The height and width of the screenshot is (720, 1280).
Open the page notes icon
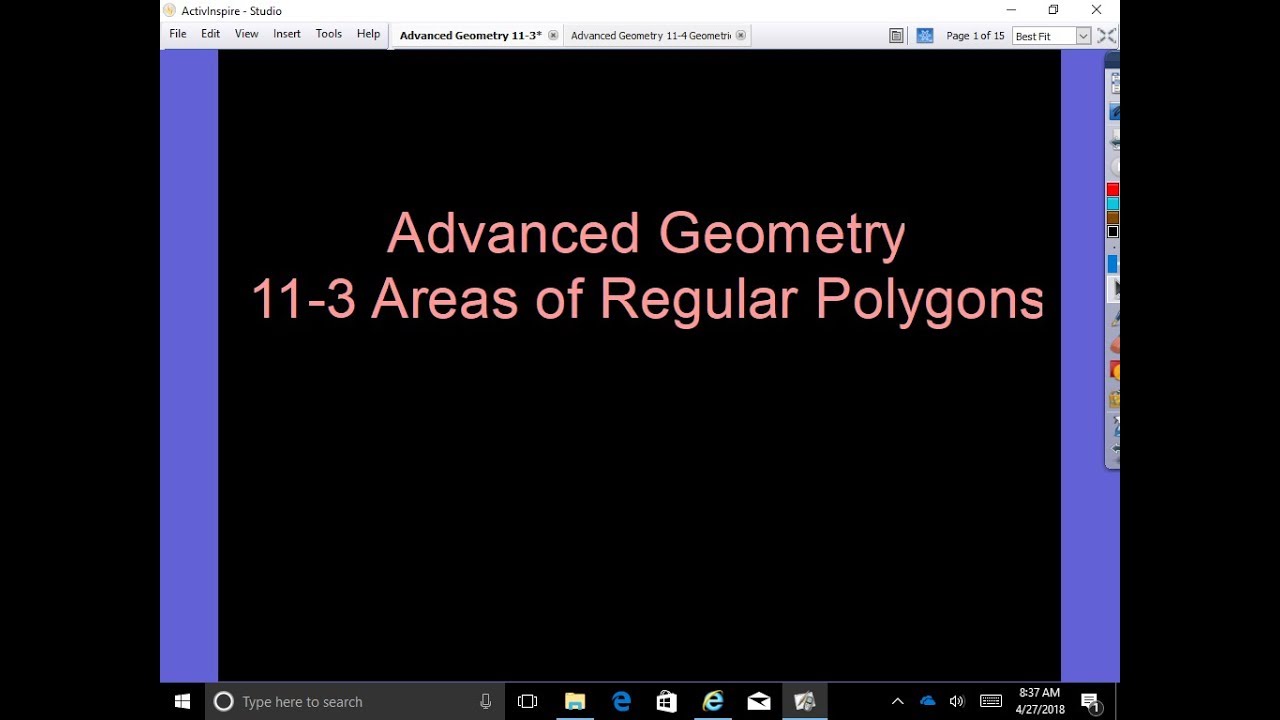897,36
